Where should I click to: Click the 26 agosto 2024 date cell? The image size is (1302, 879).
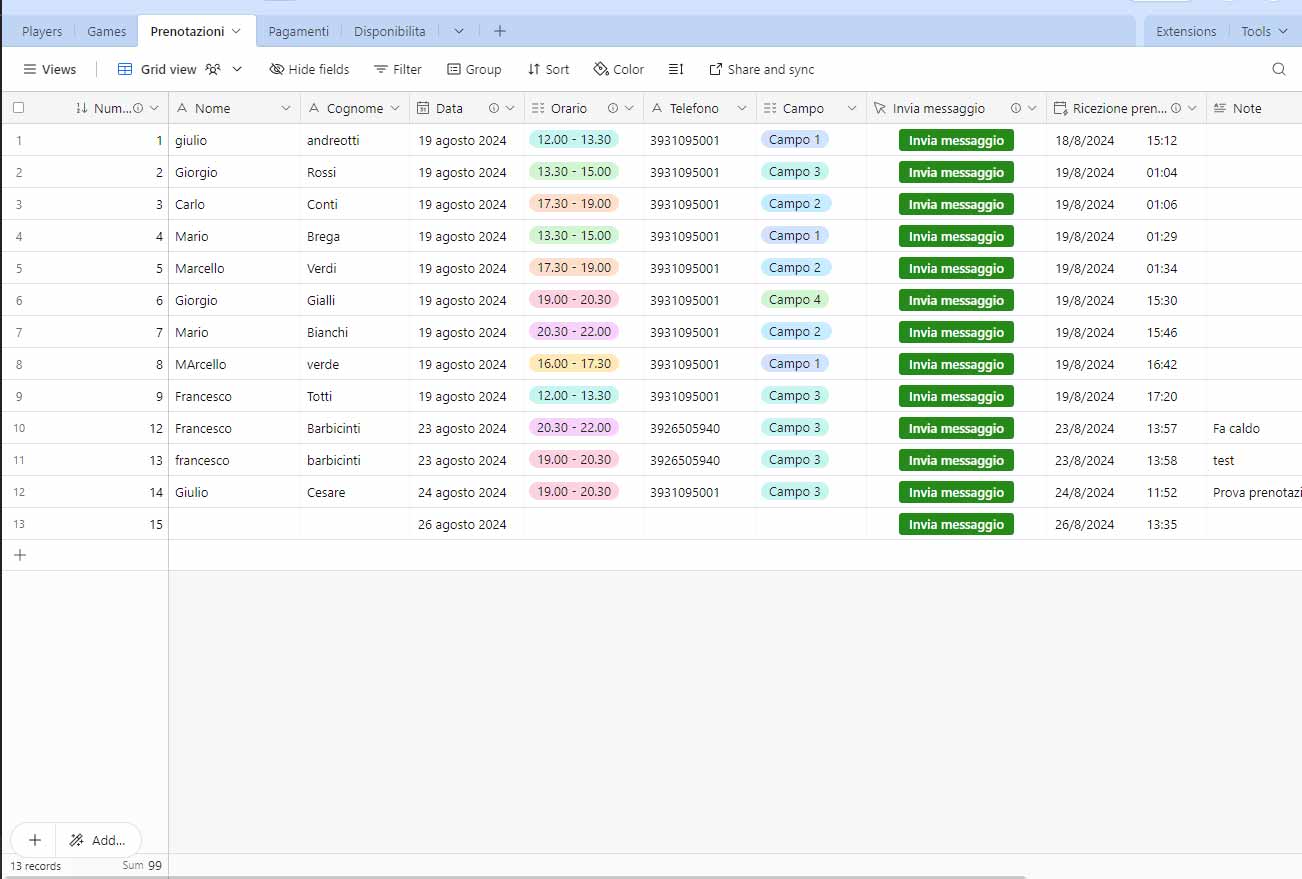click(467, 524)
